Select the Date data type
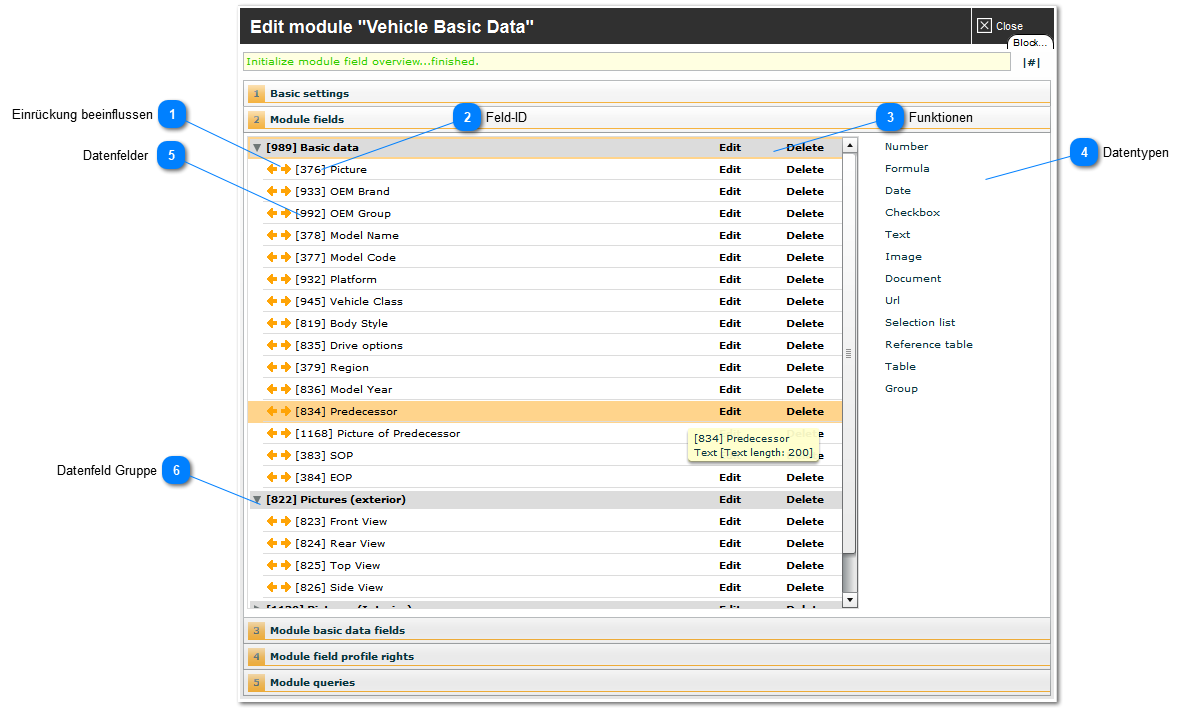This screenshot has height=711, width=1185. [898, 190]
